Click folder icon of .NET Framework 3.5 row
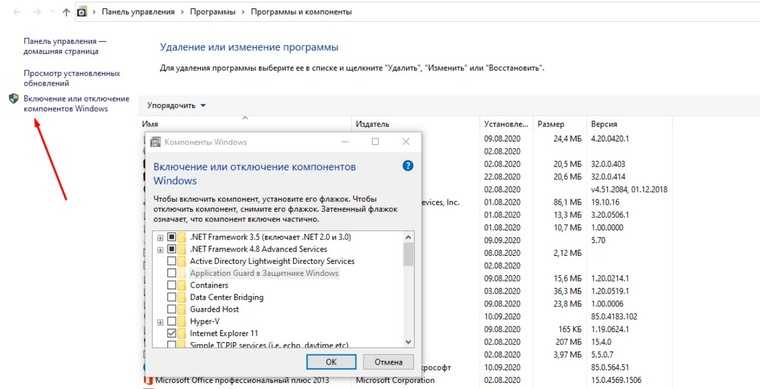760x389 pixels. point(182,237)
